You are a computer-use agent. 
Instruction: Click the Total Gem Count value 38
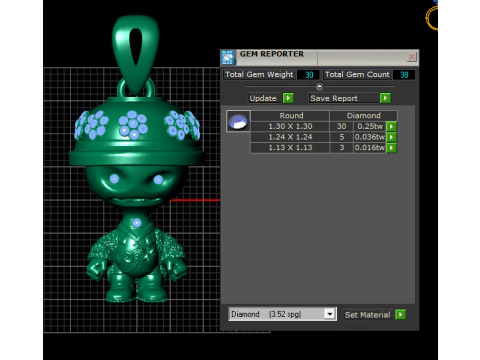(404, 75)
